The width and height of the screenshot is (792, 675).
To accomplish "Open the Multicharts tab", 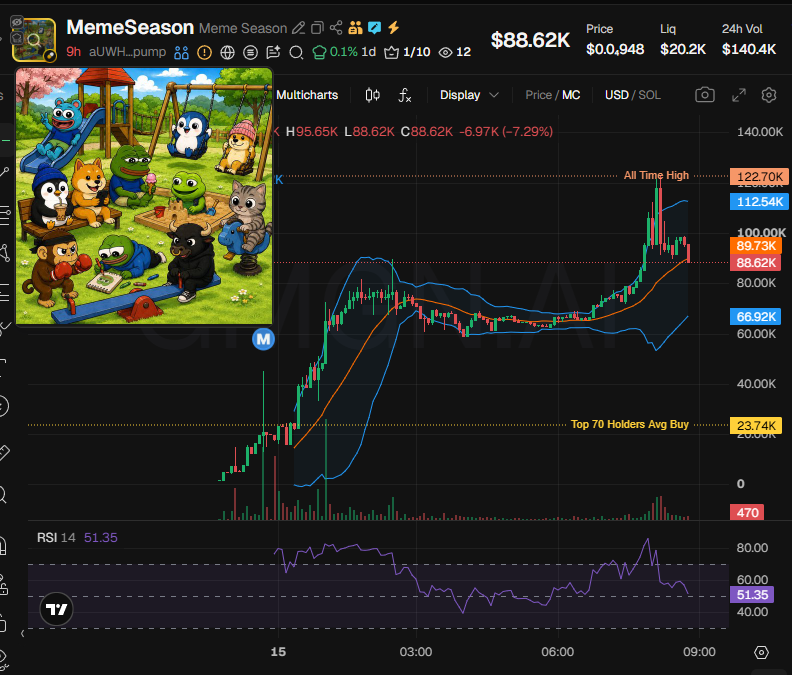I will [x=307, y=95].
